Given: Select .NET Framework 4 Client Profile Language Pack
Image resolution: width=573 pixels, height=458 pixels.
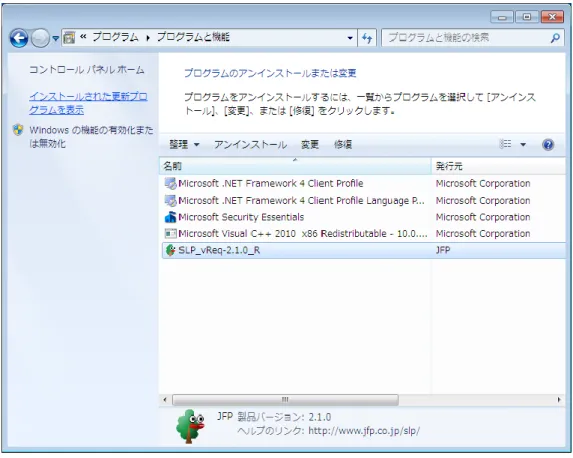Looking at the screenshot, I should (x=364, y=200).
